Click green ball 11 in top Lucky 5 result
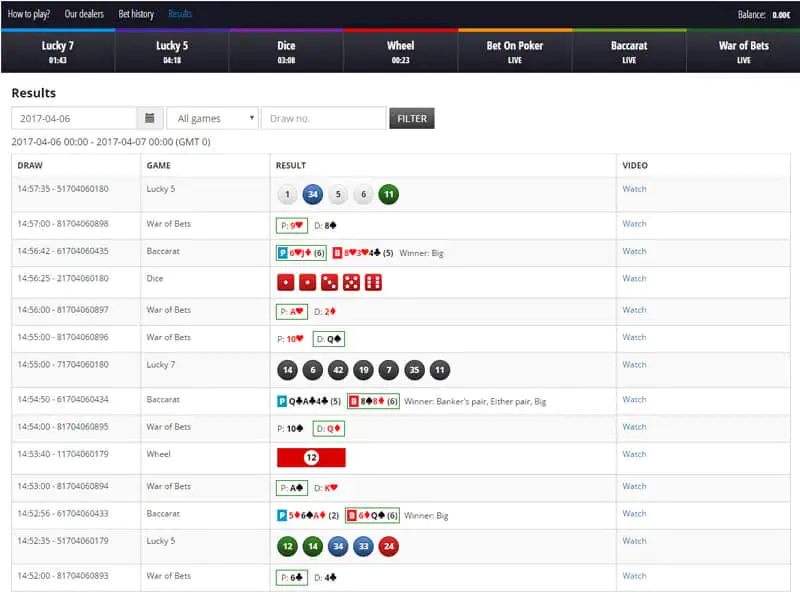The height and width of the screenshot is (592, 800). tap(389, 195)
